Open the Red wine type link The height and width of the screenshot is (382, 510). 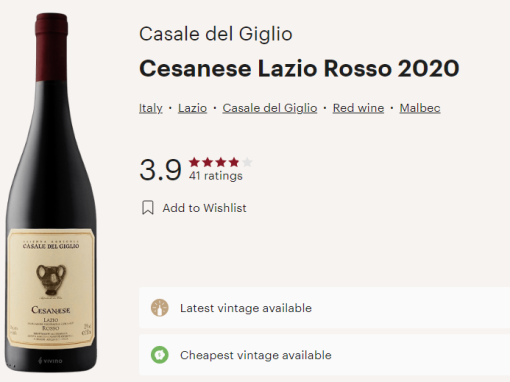358,108
